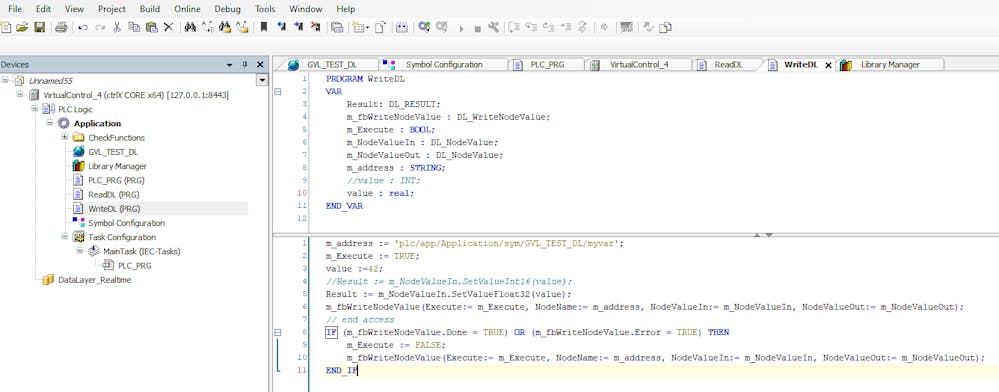Open the Debug menu
999x392 pixels.
click(227, 9)
